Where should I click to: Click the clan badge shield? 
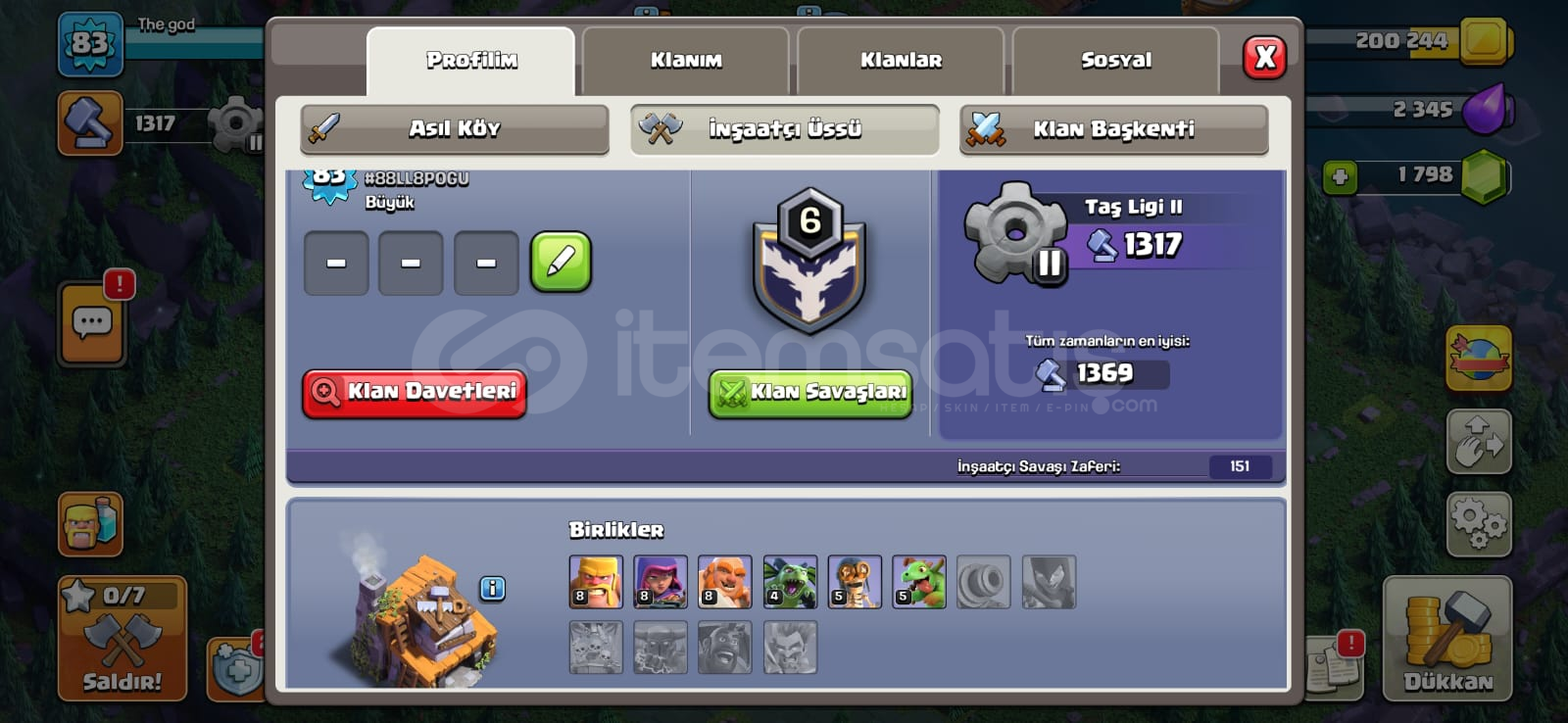(x=809, y=261)
